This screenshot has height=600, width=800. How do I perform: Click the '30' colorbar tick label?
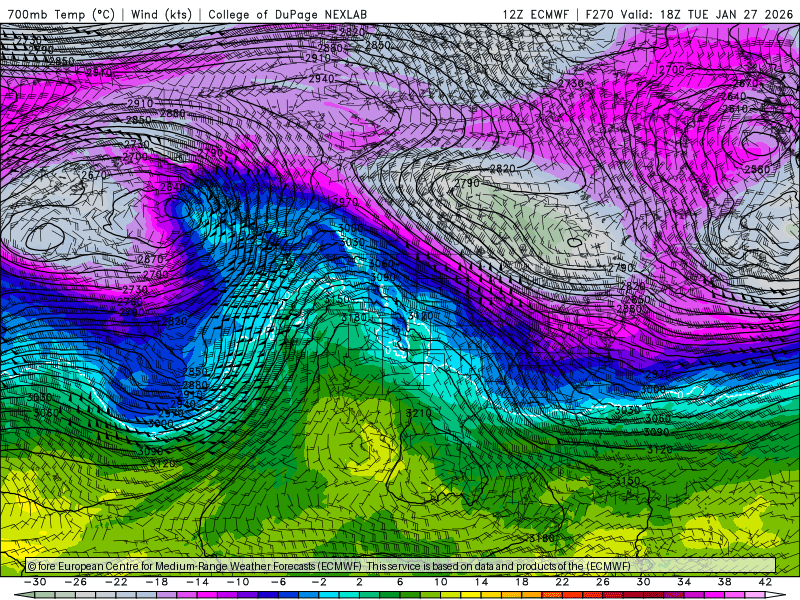coord(643,582)
